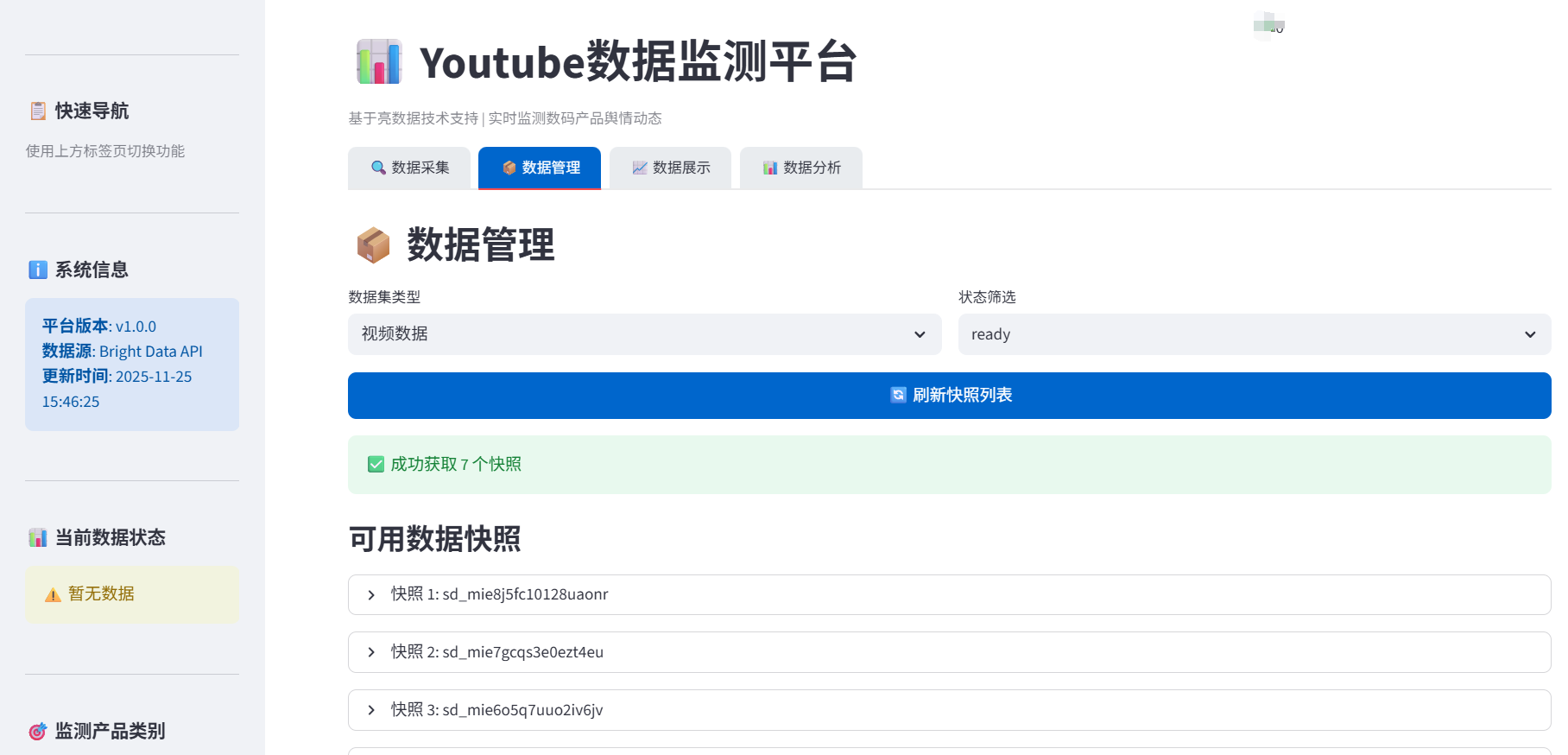Click the clipboard icon next to 快速导航
This screenshot has width=1568, height=755.
[38, 111]
